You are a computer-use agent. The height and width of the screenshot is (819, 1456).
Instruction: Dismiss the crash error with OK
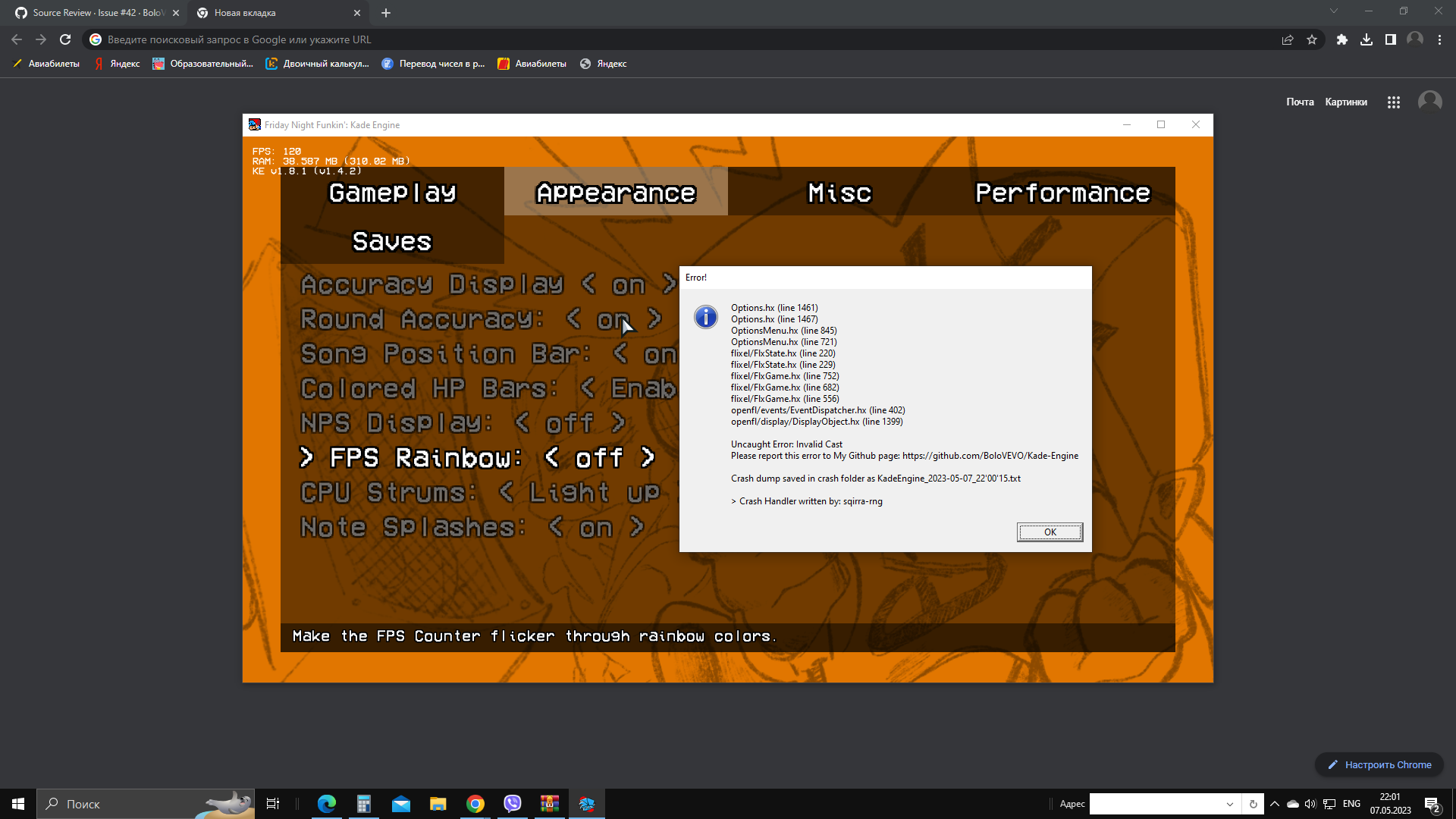pyautogui.click(x=1050, y=532)
